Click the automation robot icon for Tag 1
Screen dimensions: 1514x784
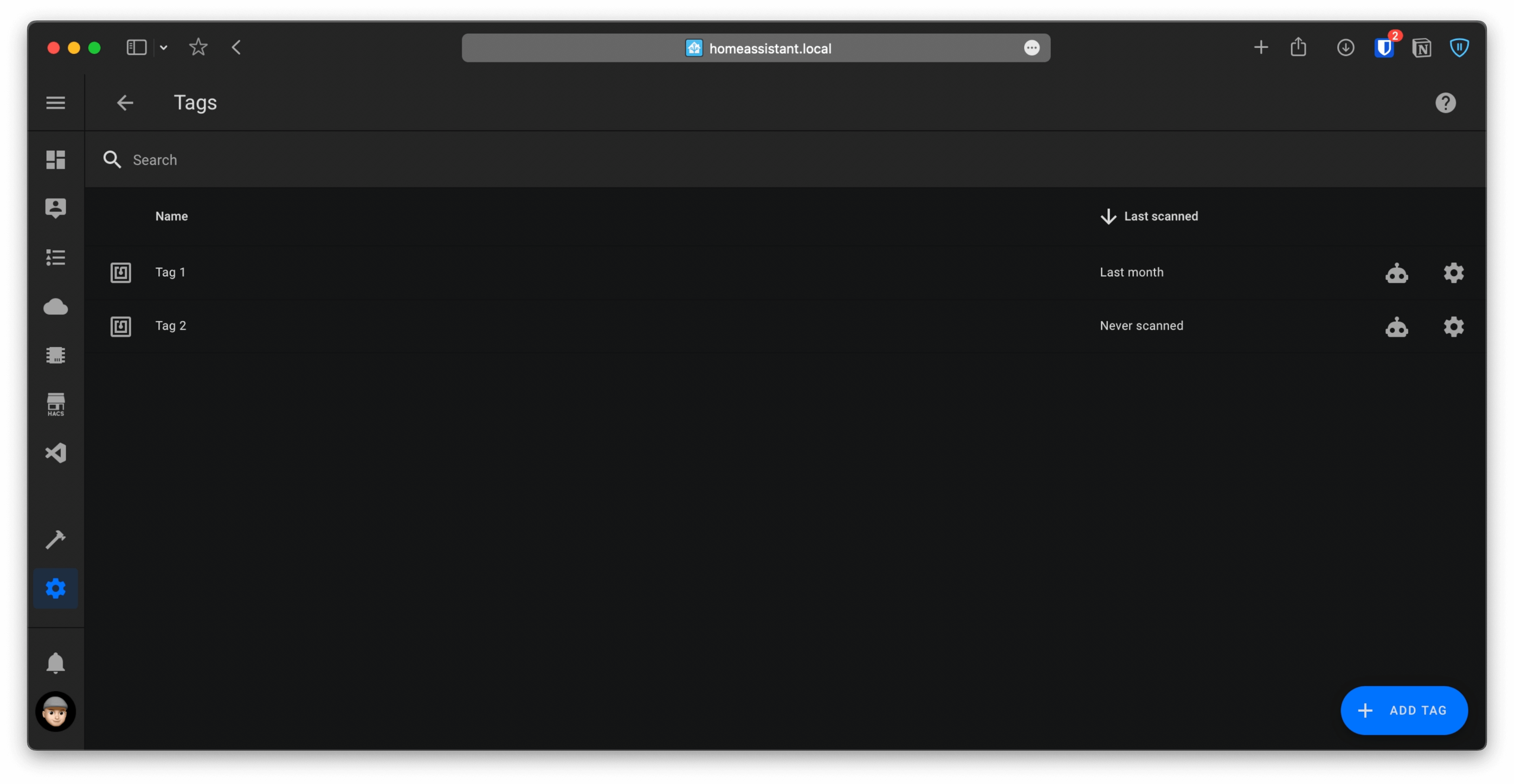(x=1397, y=273)
